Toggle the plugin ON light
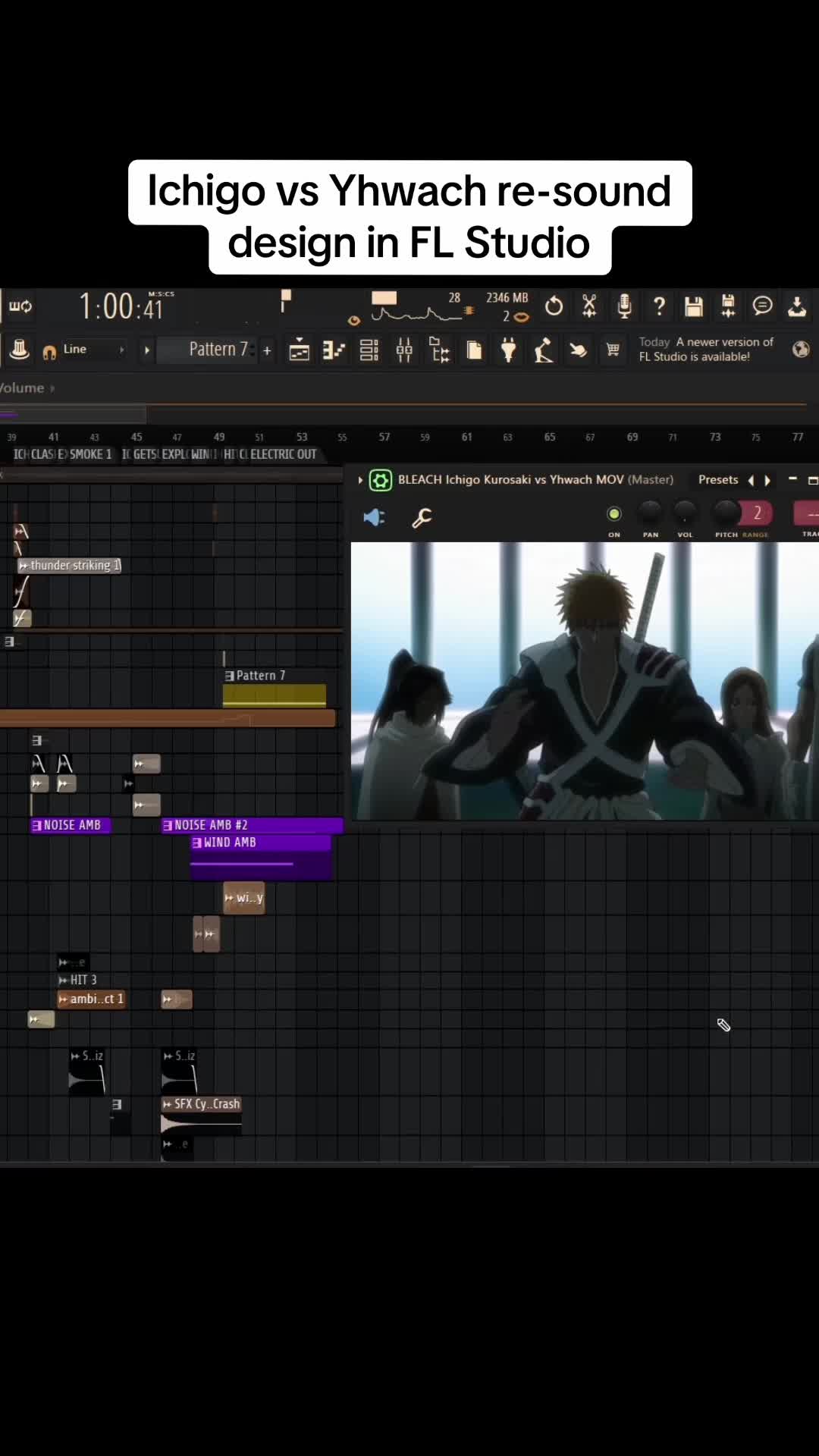The image size is (819, 1456). 614,514
